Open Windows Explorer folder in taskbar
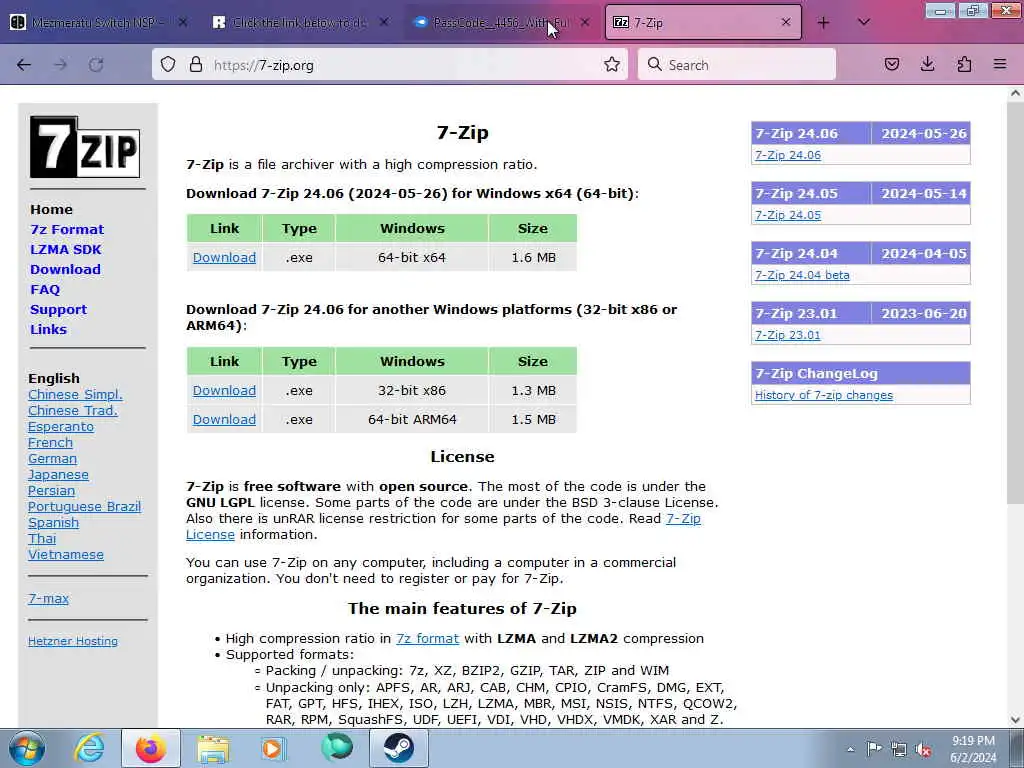 pos(214,749)
